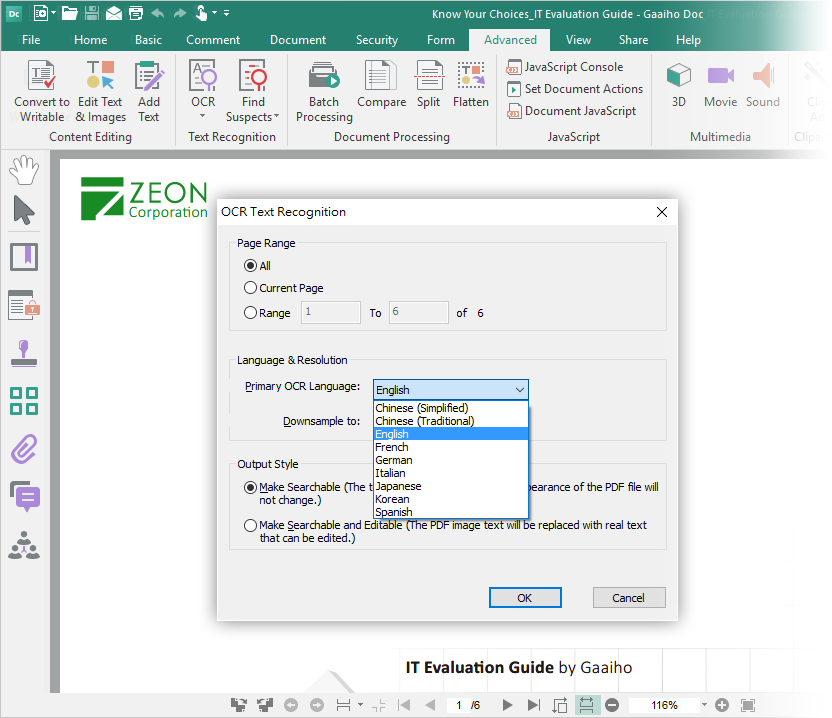The height and width of the screenshot is (718, 832).
Task: Open the Stamp panel in sidebar
Action: tap(24, 353)
